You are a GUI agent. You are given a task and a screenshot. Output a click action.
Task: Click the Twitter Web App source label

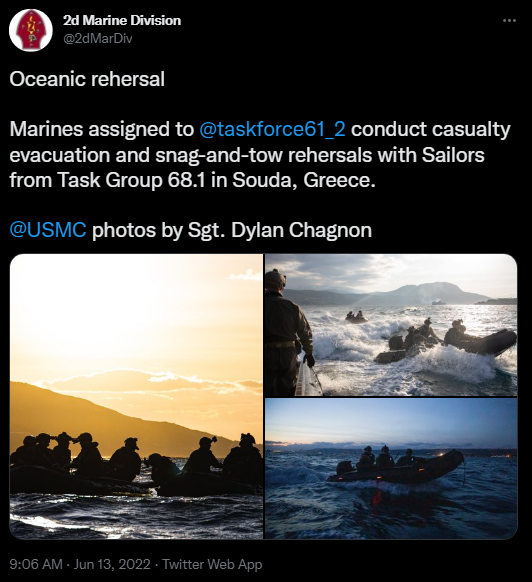212,564
